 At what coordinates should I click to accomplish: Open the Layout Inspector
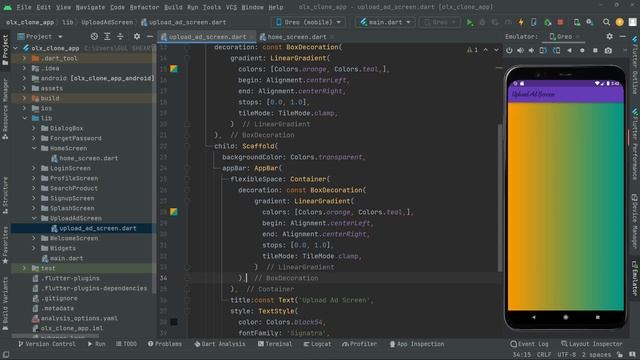tap(591, 344)
